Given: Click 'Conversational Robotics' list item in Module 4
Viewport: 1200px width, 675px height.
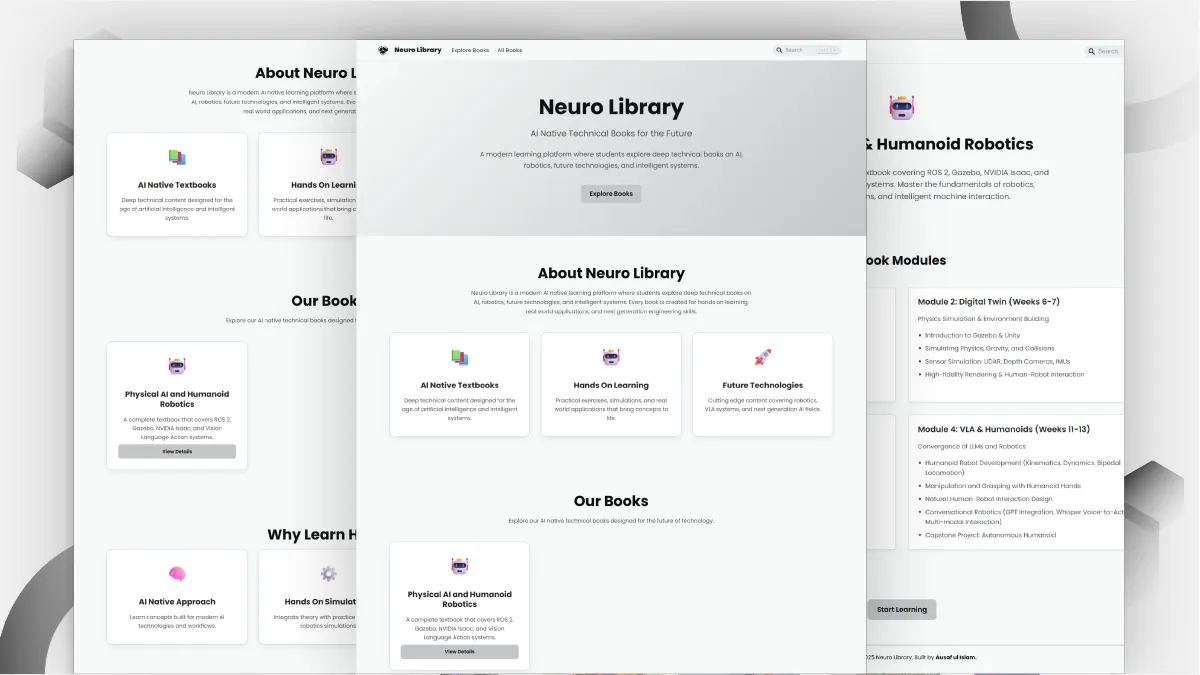Looking at the screenshot, I should tap(1024, 517).
